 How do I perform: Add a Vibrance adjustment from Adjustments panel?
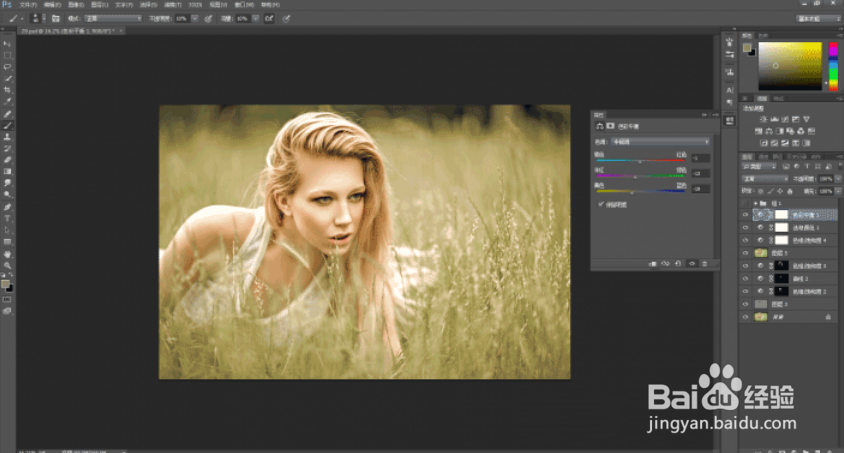tap(806, 119)
